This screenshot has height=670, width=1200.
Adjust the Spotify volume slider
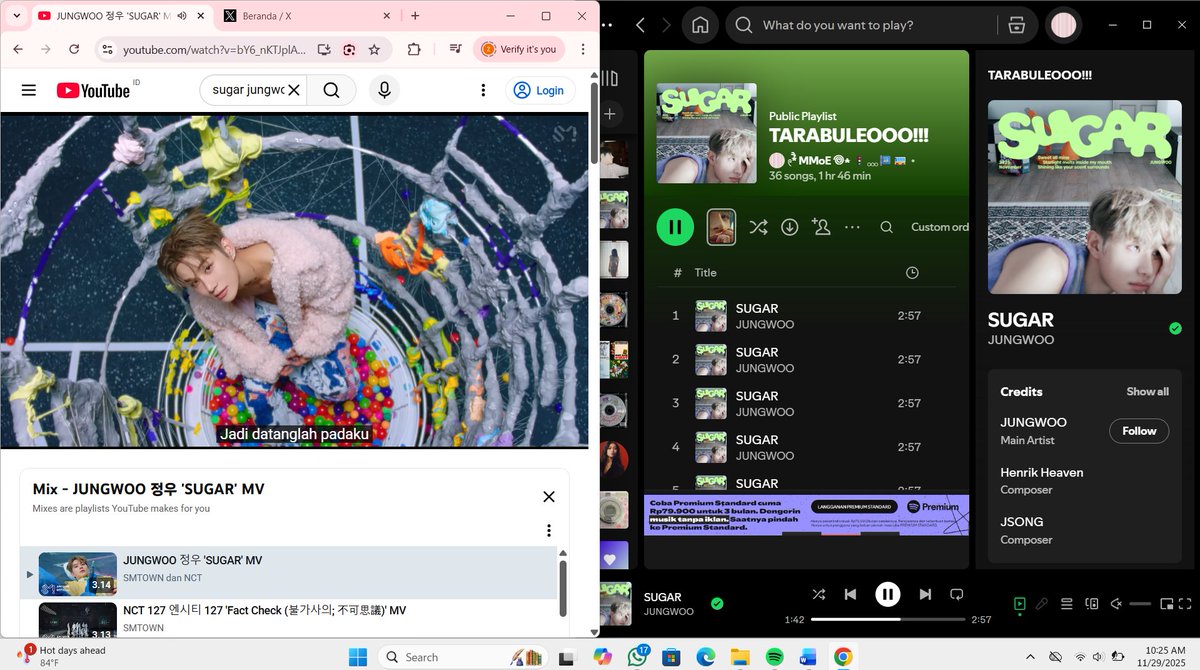(x=1140, y=603)
